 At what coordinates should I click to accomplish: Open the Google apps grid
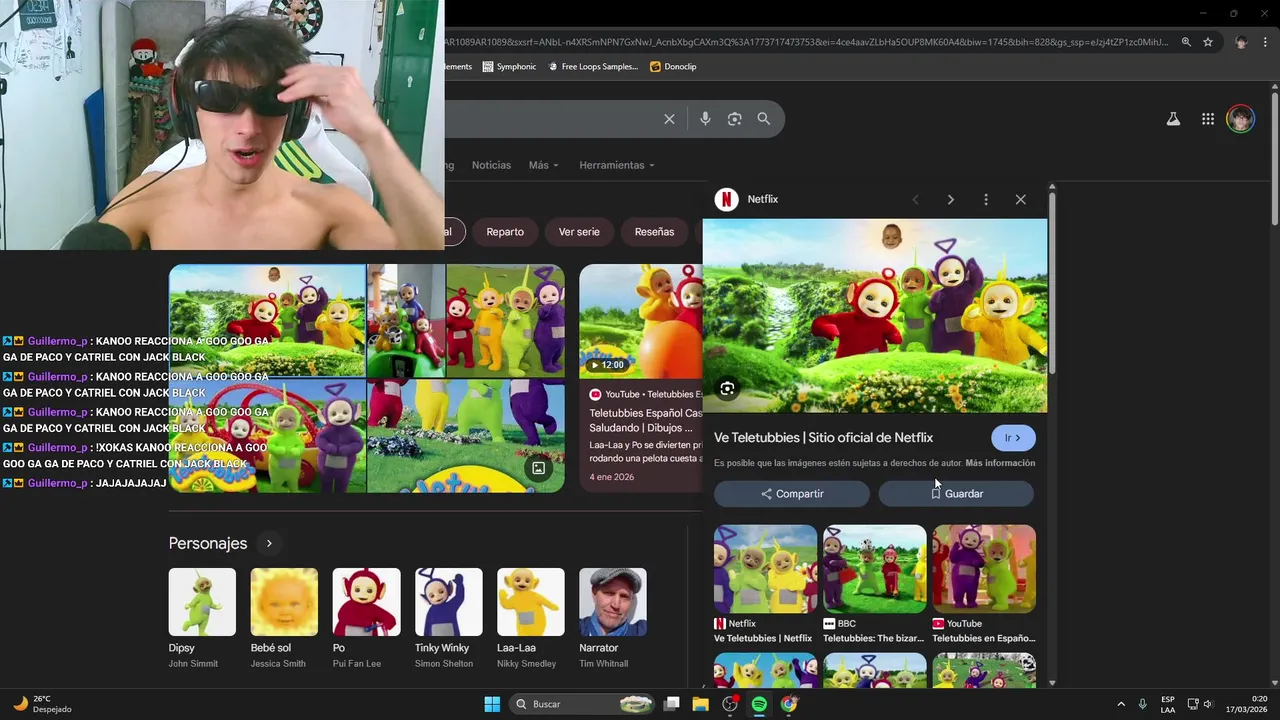click(1208, 119)
